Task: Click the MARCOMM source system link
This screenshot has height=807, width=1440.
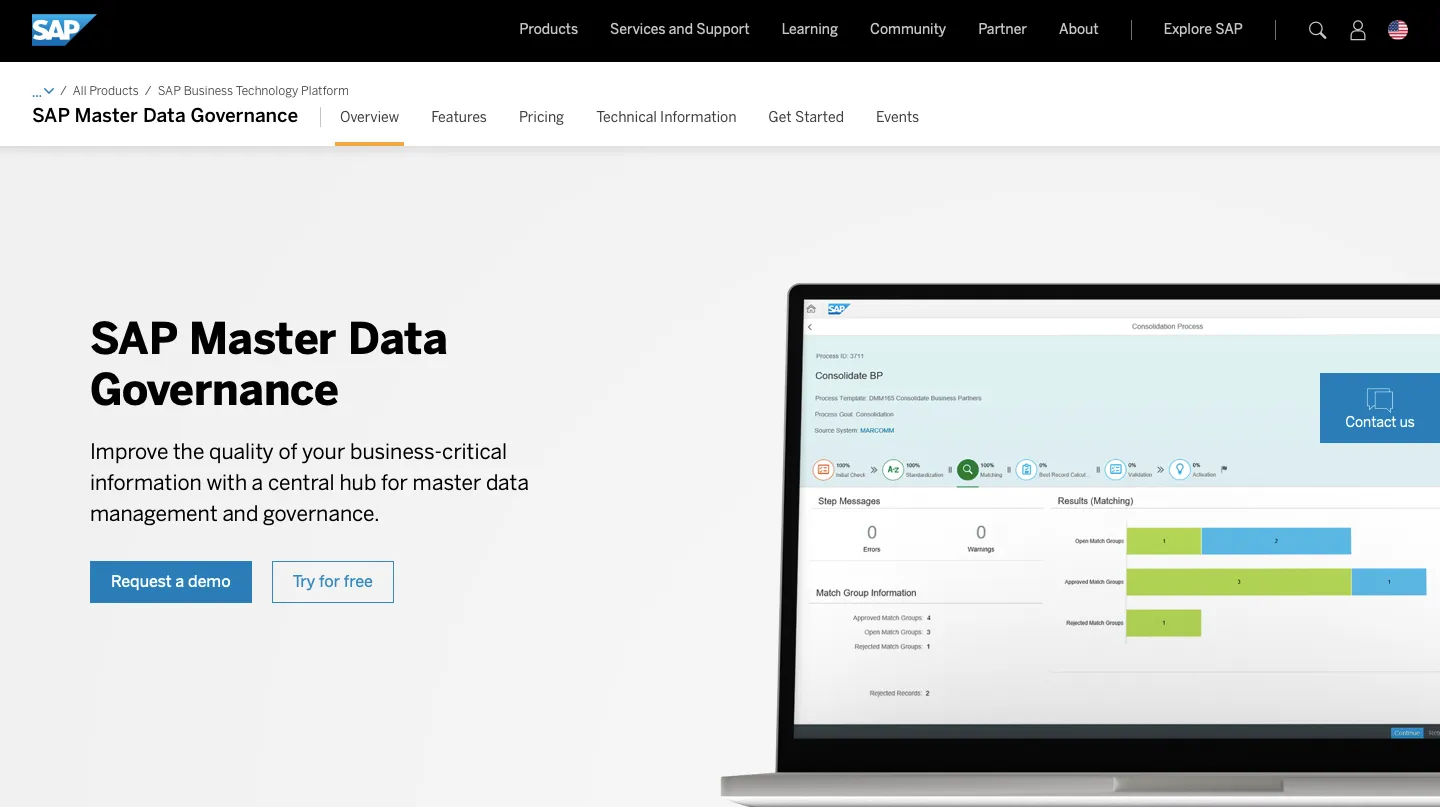Action: (x=877, y=430)
